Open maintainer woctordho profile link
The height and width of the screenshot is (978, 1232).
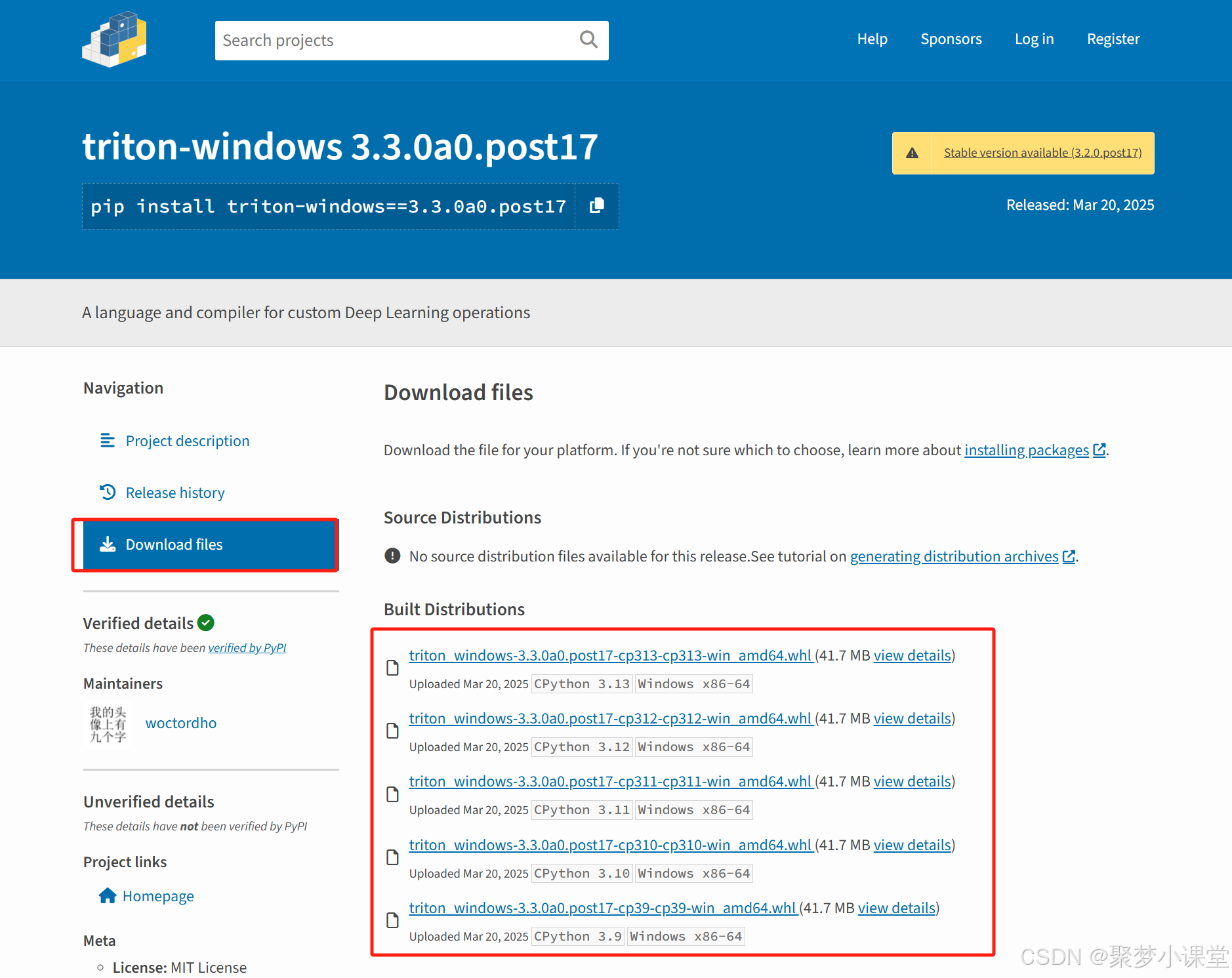(x=181, y=723)
